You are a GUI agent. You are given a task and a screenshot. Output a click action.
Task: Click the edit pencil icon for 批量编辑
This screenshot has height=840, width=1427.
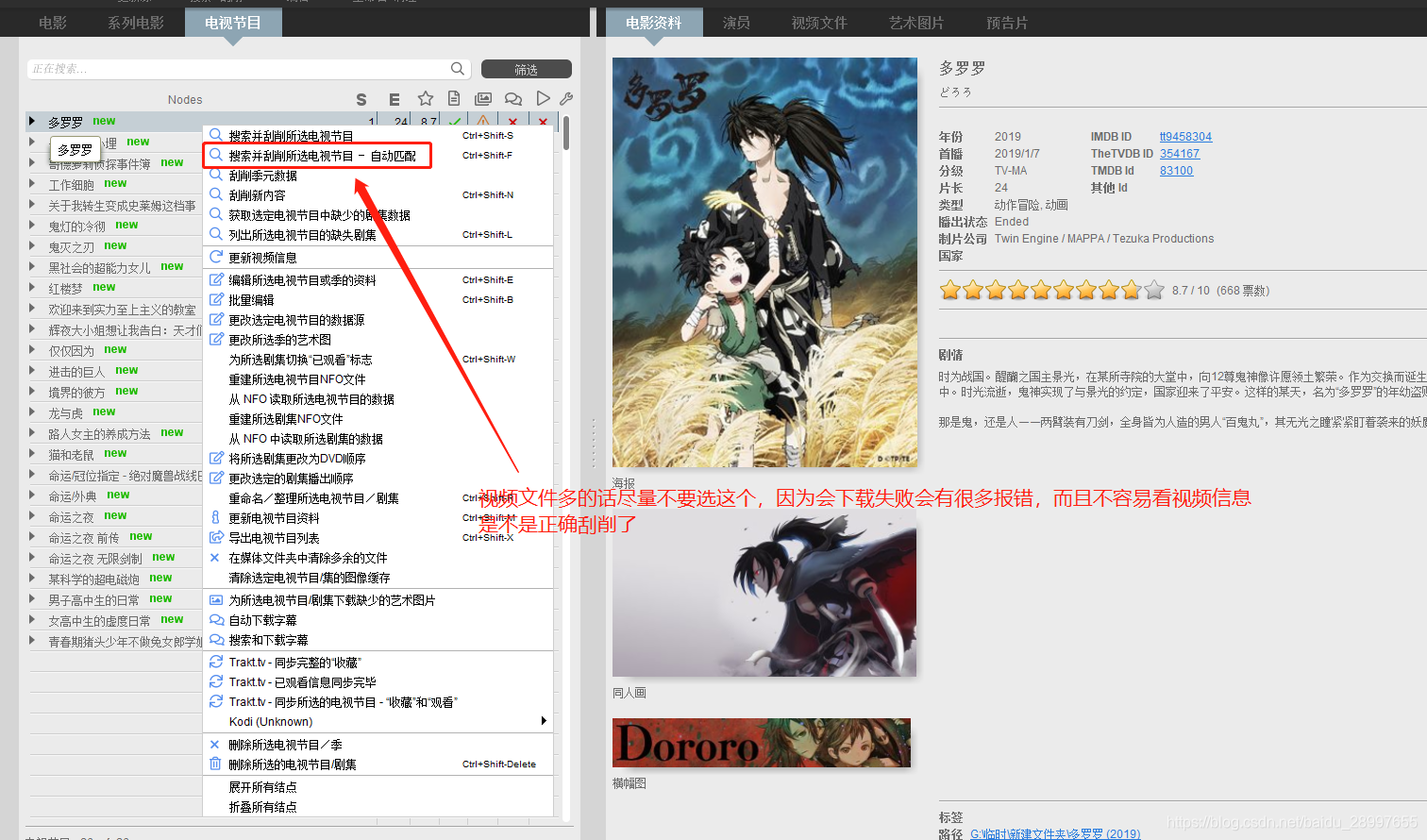(216, 299)
